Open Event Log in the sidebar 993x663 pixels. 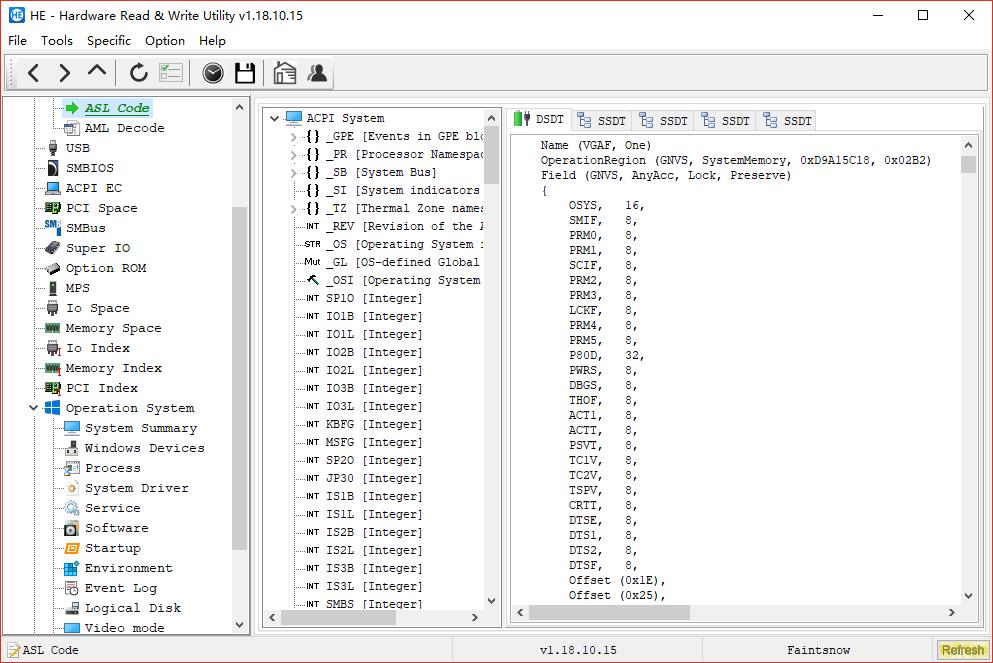pyautogui.click(x=121, y=588)
